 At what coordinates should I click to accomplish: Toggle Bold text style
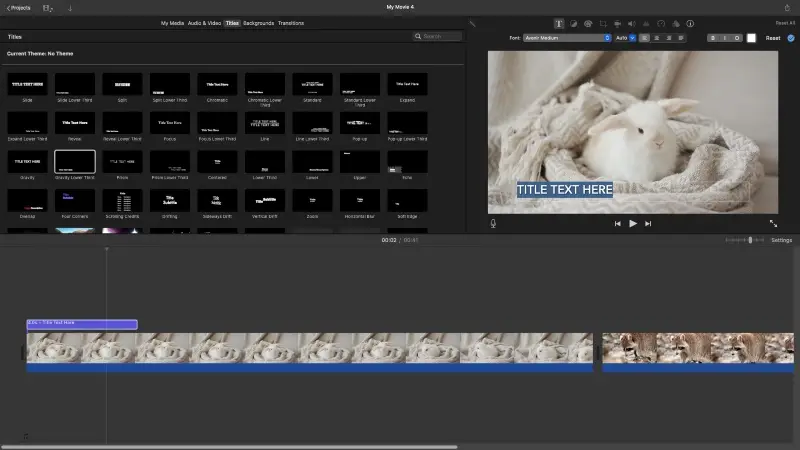[713, 38]
